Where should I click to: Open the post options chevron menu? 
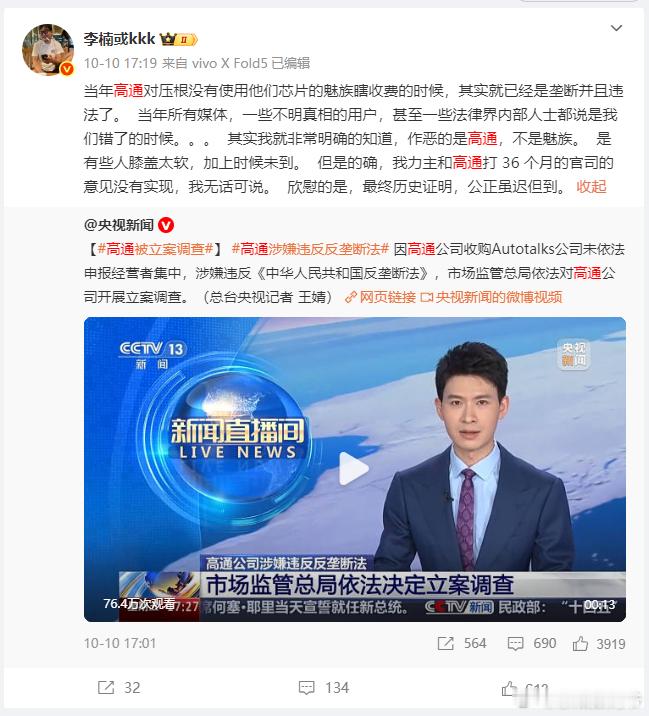[x=616, y=28]
